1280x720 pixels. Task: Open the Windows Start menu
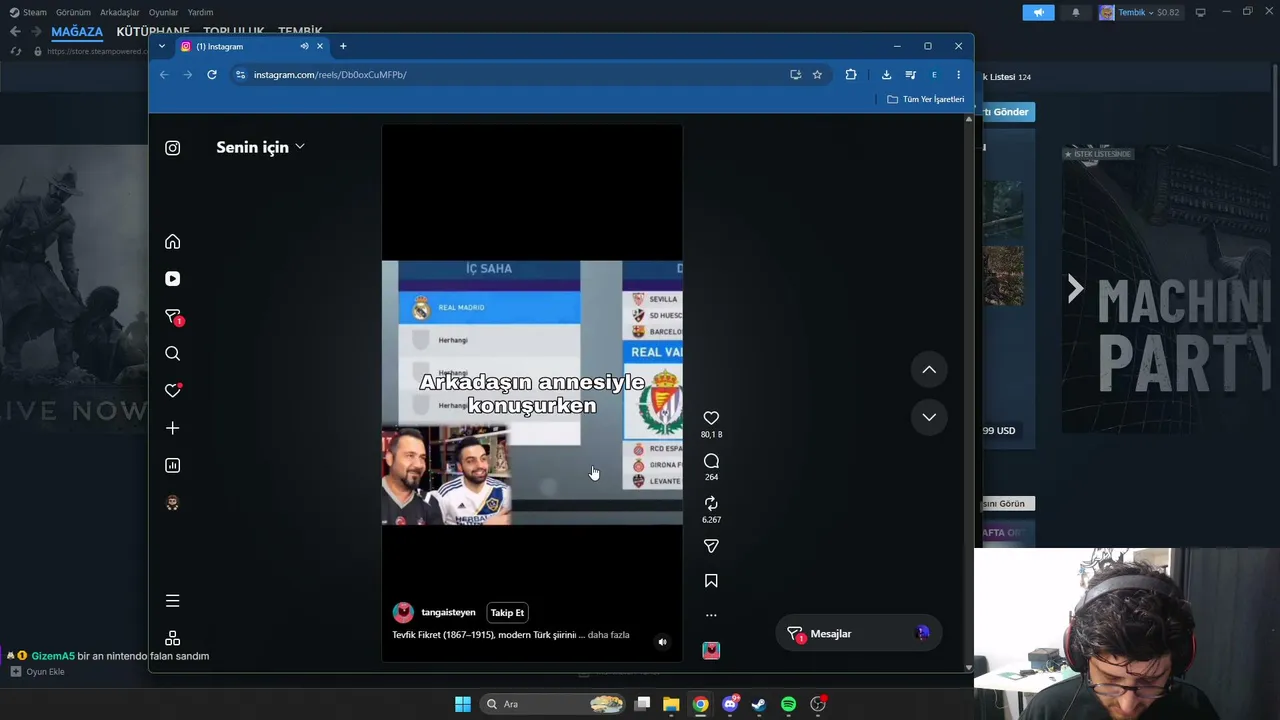pyautogui.click(x=463, y=704)
